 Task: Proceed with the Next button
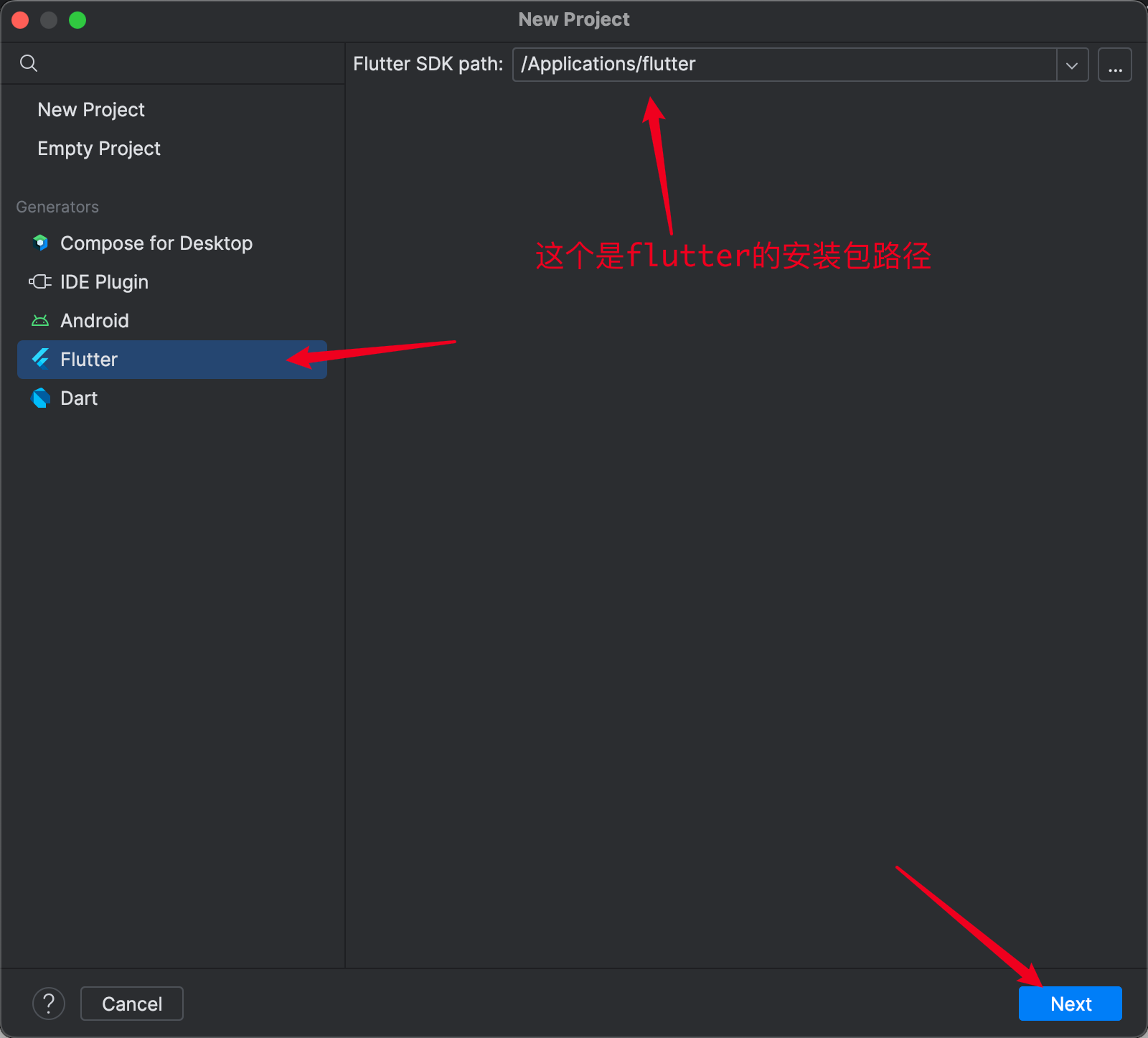[x=1070, y=1003]
